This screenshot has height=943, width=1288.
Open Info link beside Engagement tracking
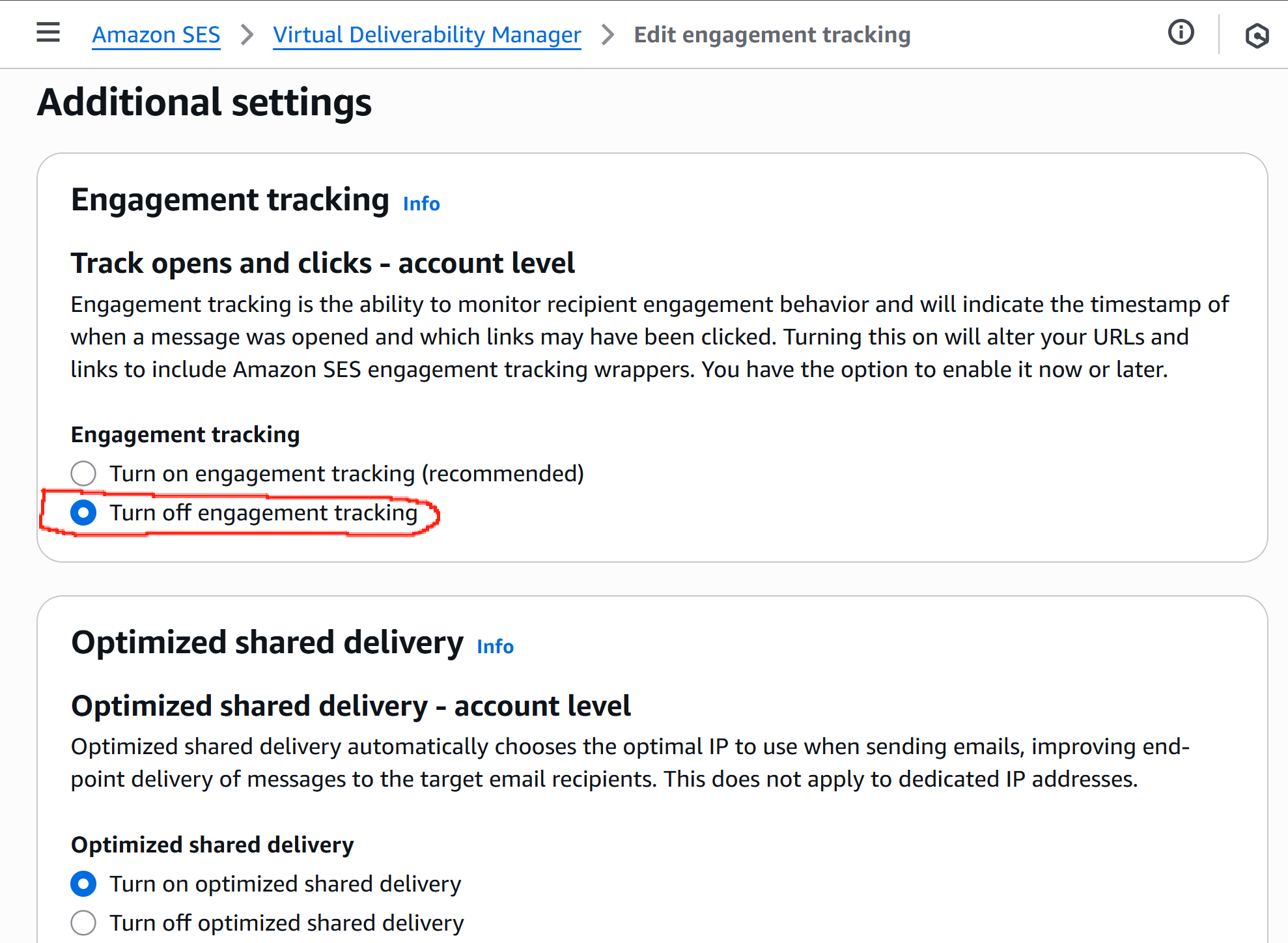click(421, 204)
